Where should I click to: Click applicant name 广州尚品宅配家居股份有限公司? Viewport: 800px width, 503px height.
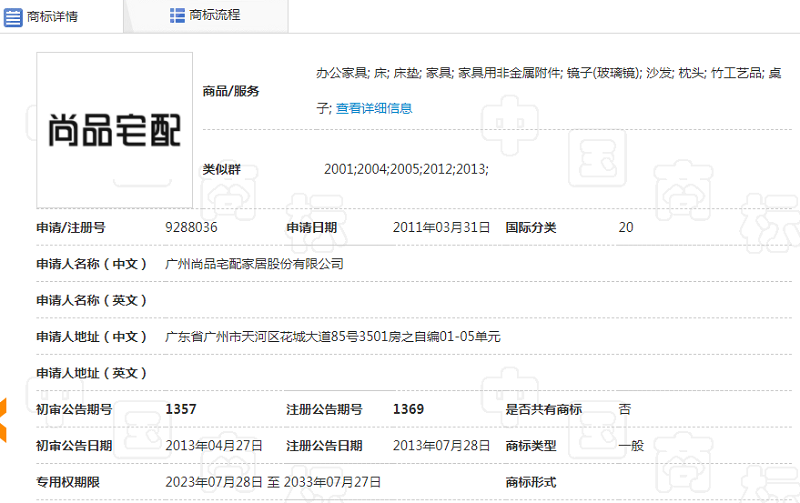tap(255, 264)
